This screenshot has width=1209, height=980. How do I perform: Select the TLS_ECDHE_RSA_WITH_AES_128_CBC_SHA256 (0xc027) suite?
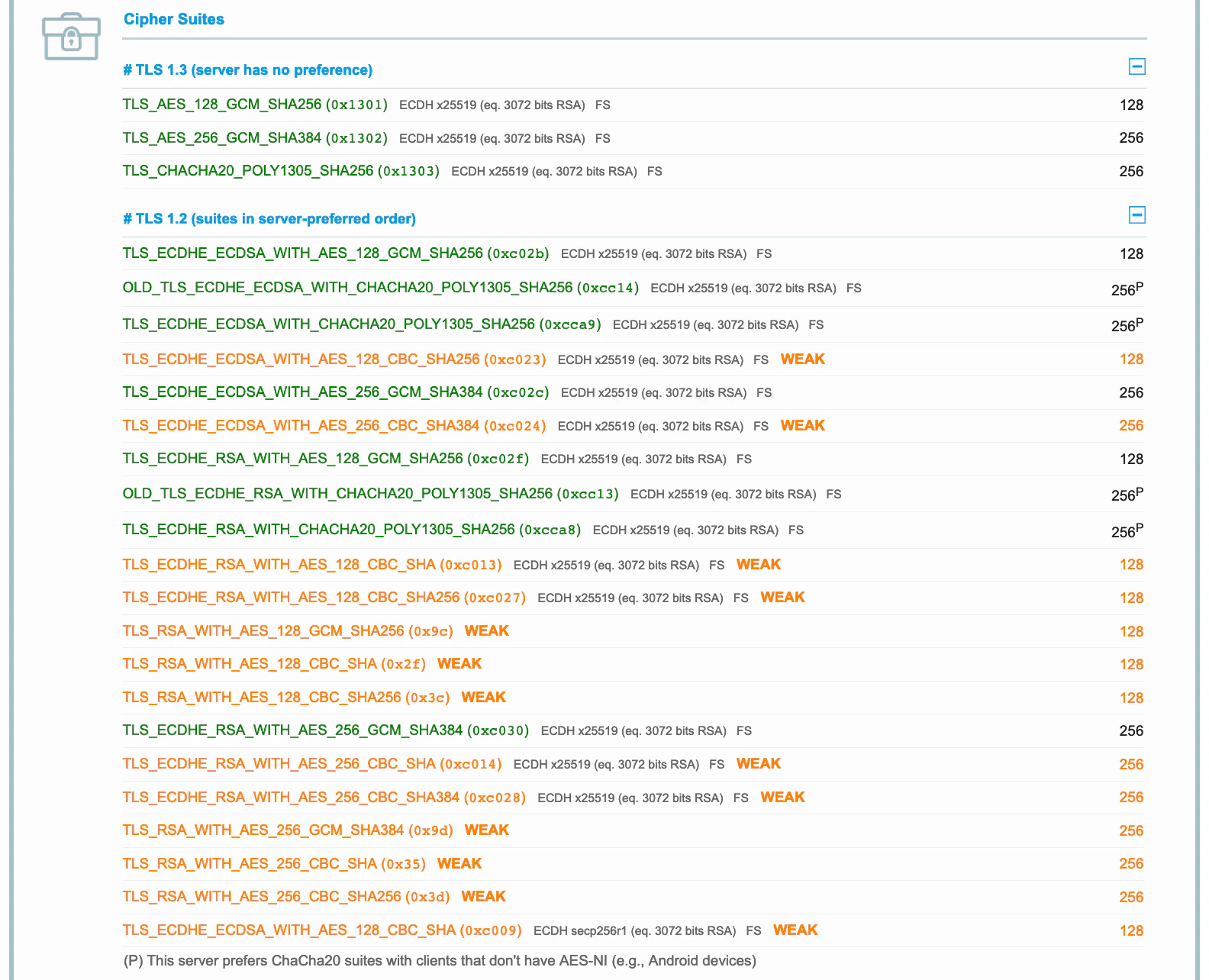tap(324, 598)
